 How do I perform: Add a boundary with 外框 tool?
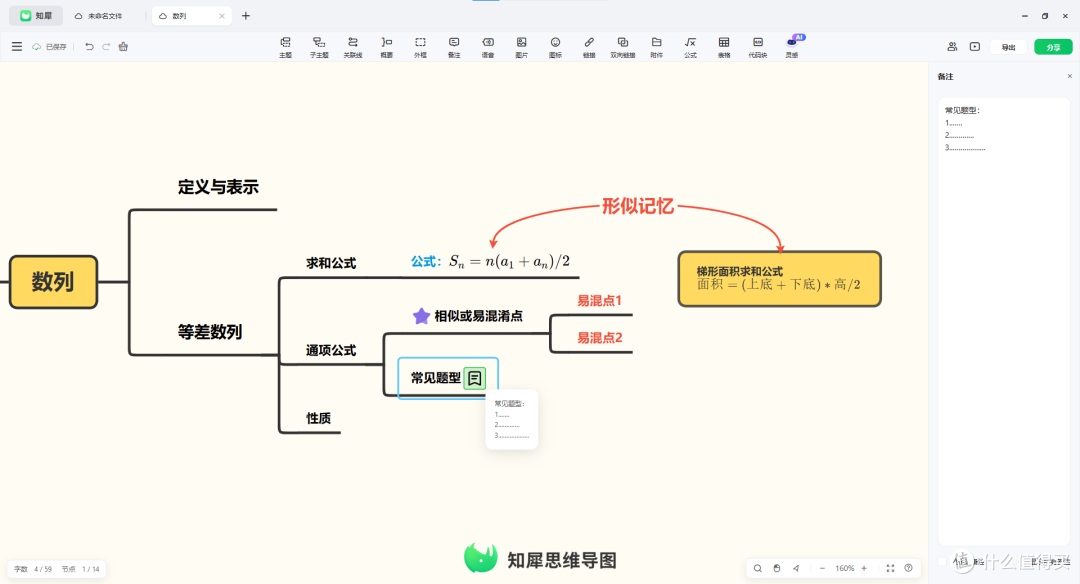(x=420, y=47)
